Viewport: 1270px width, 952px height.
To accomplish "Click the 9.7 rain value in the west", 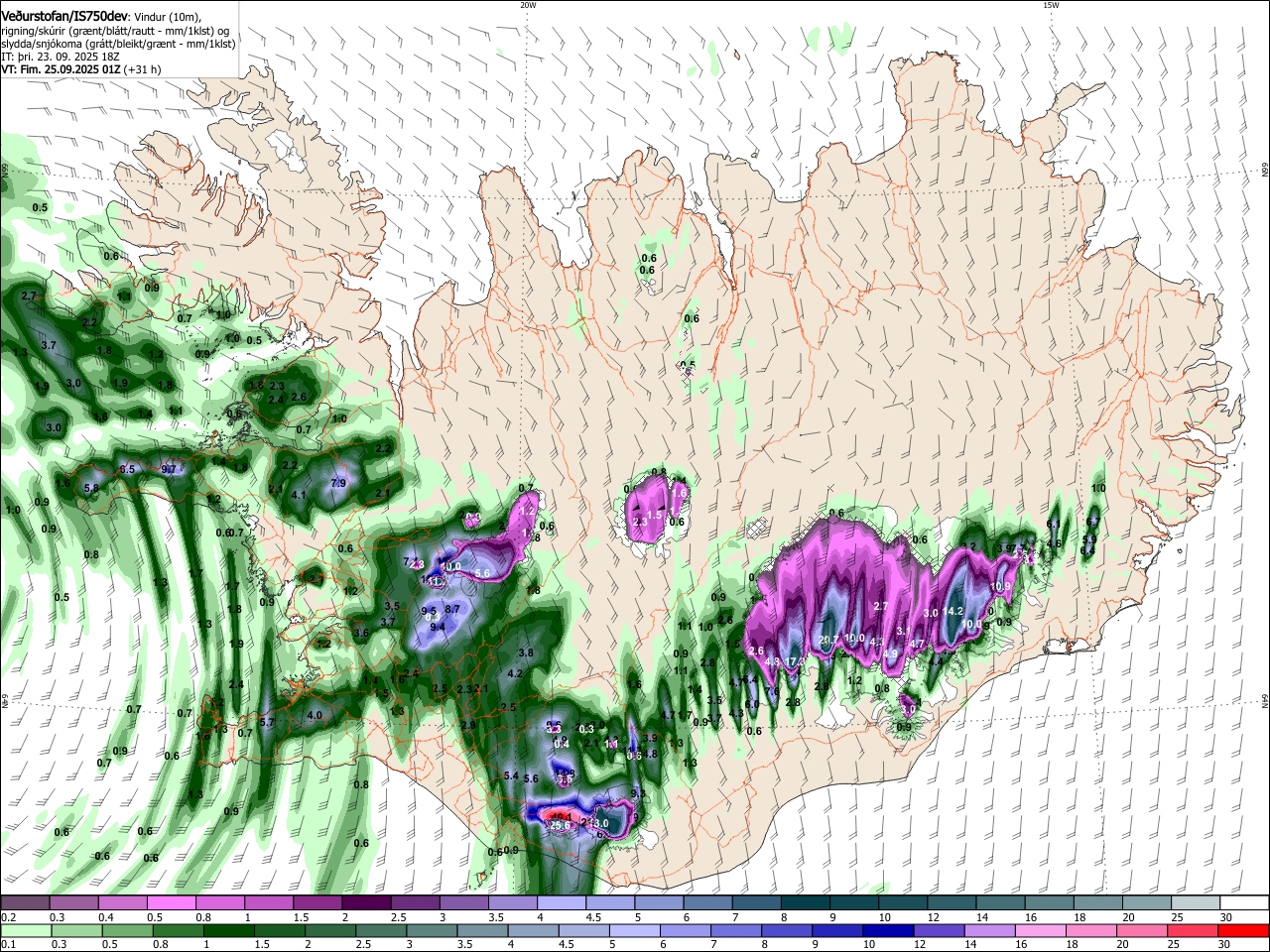I will click(x=169, y=469).
